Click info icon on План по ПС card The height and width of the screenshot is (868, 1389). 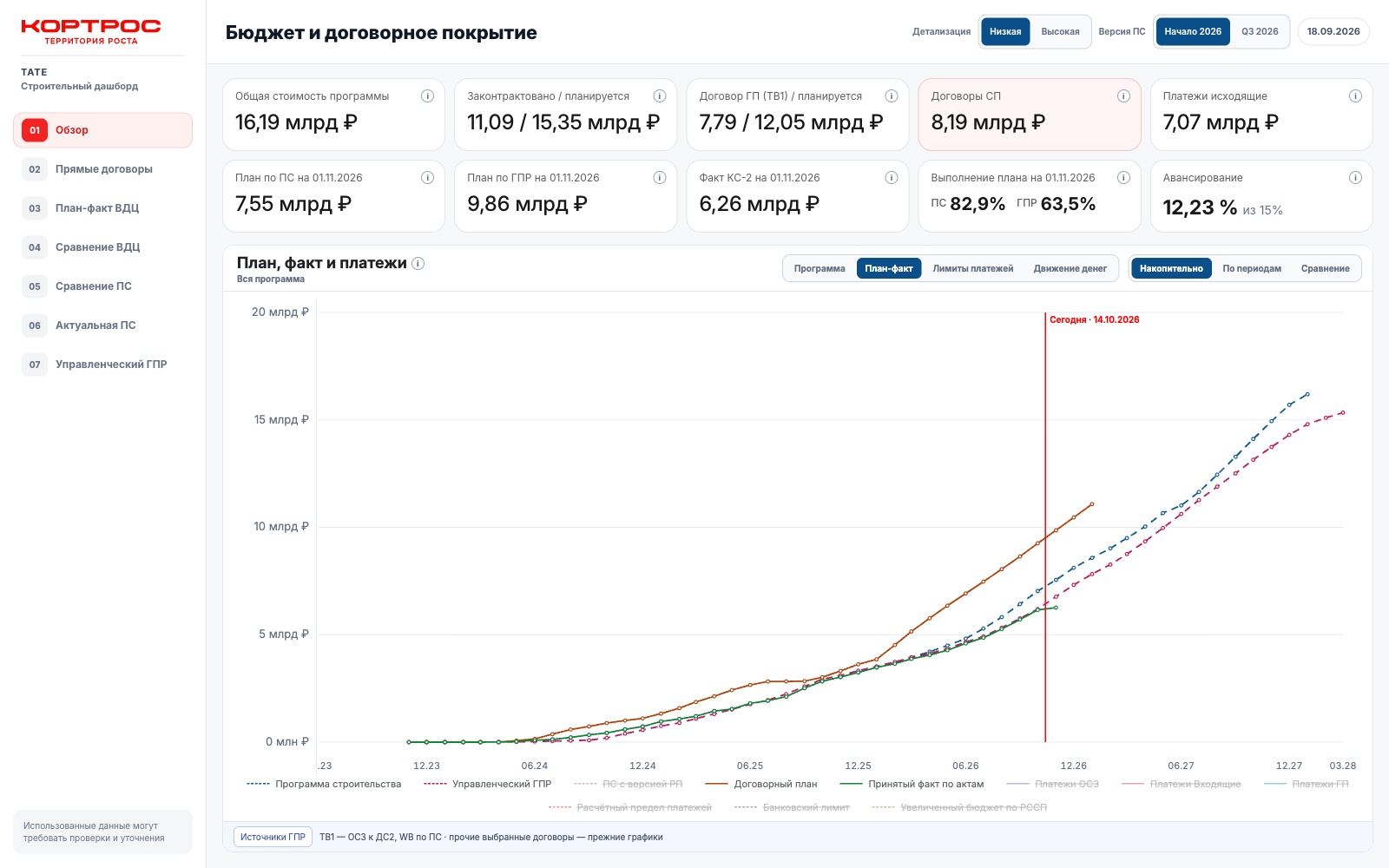(x=427, y=178)
